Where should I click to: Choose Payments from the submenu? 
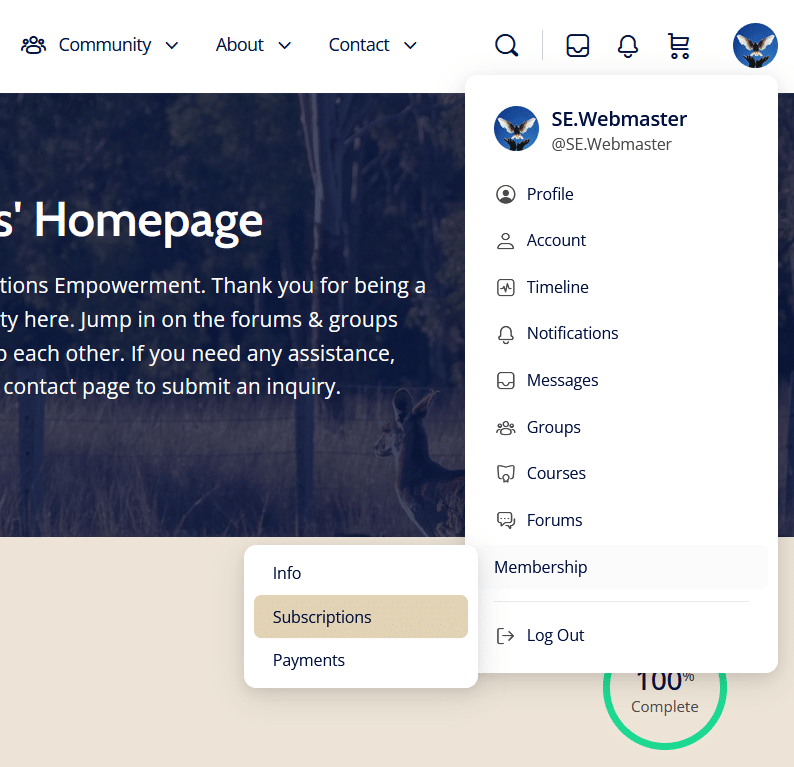309,660
